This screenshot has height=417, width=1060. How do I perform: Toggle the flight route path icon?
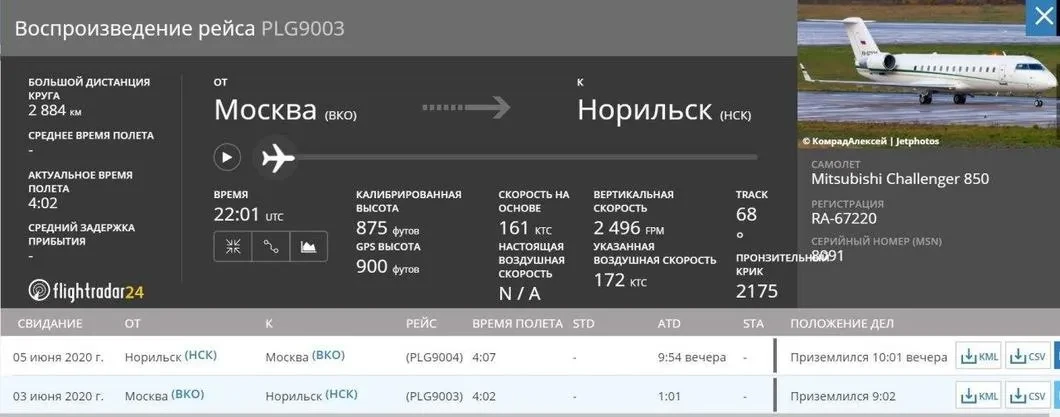[270, 246]
